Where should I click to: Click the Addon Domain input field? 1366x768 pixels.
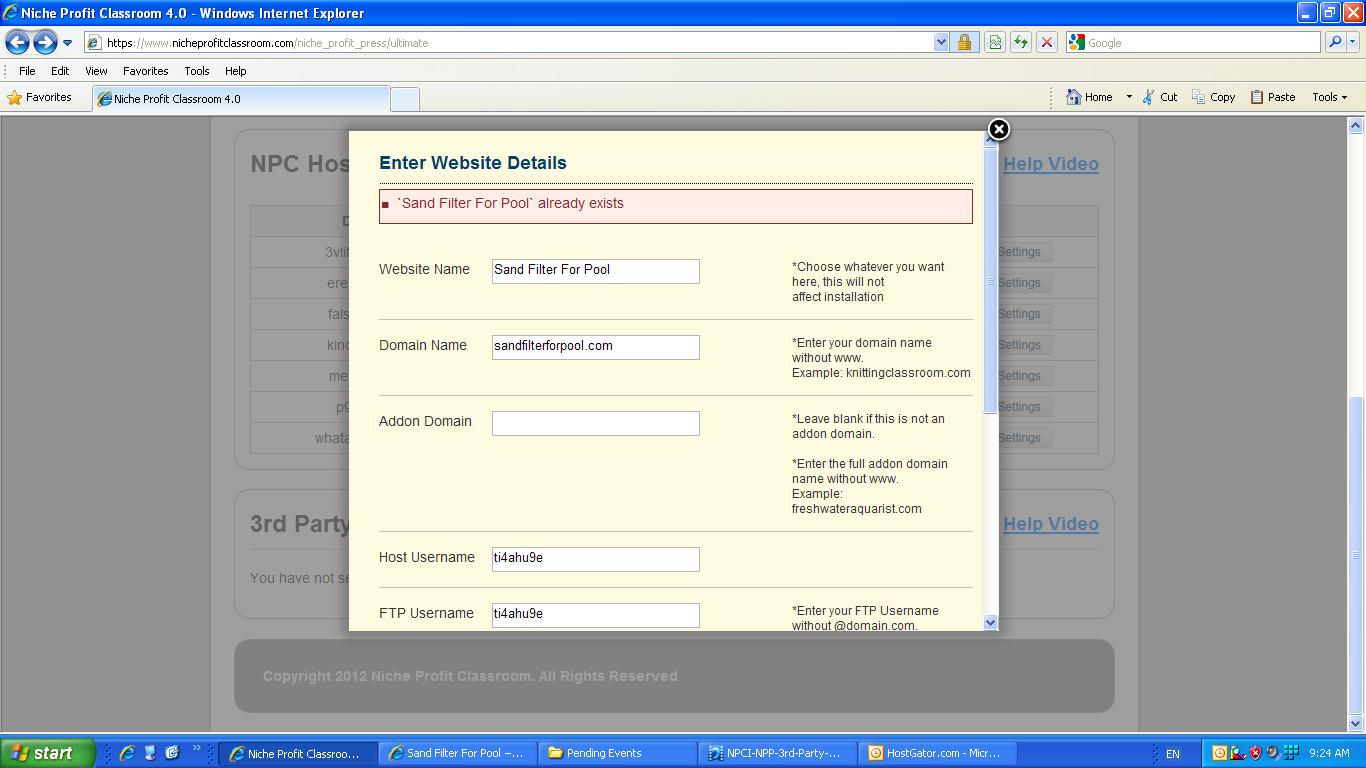[596, 423]
